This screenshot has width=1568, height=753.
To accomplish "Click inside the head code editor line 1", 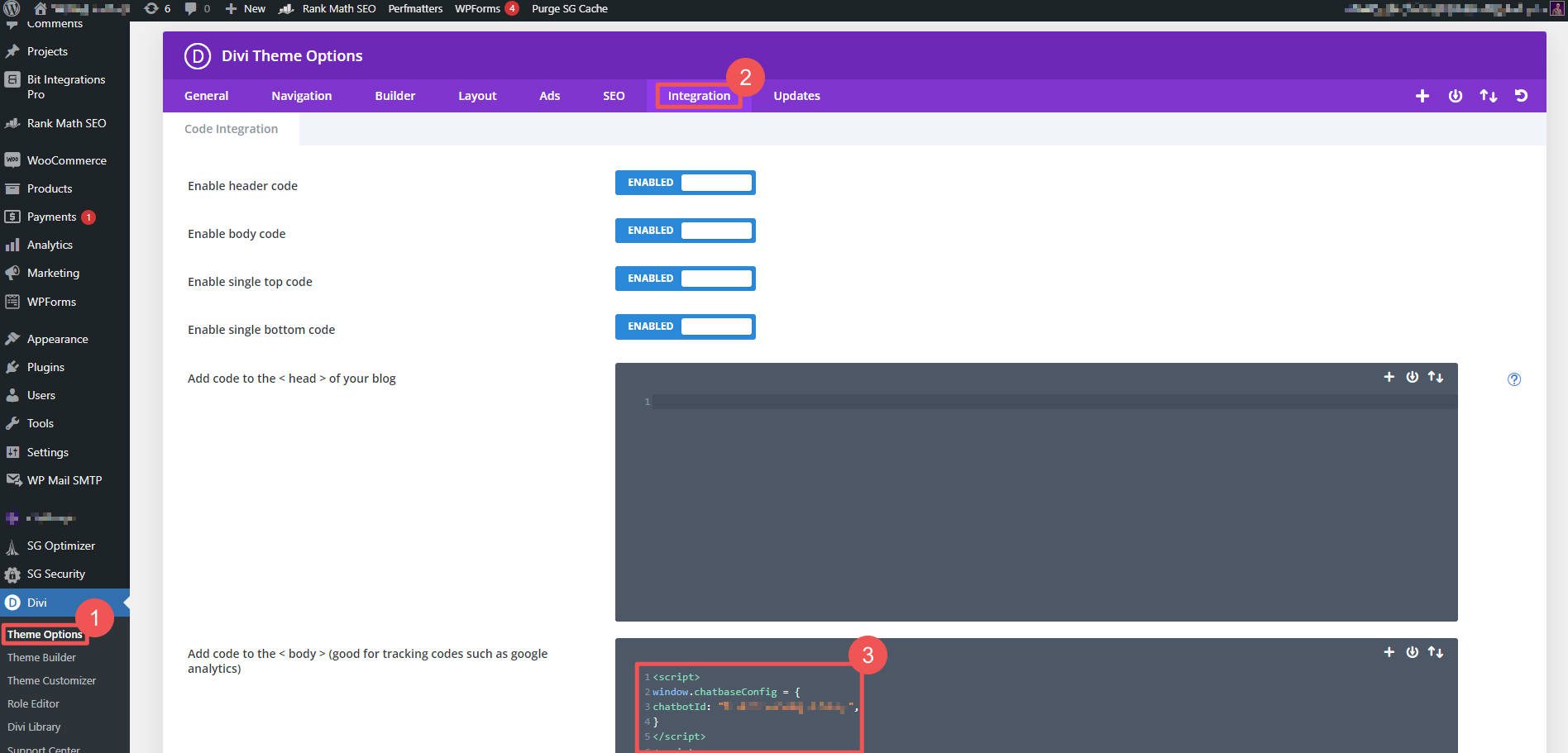I will coord(827,402).
